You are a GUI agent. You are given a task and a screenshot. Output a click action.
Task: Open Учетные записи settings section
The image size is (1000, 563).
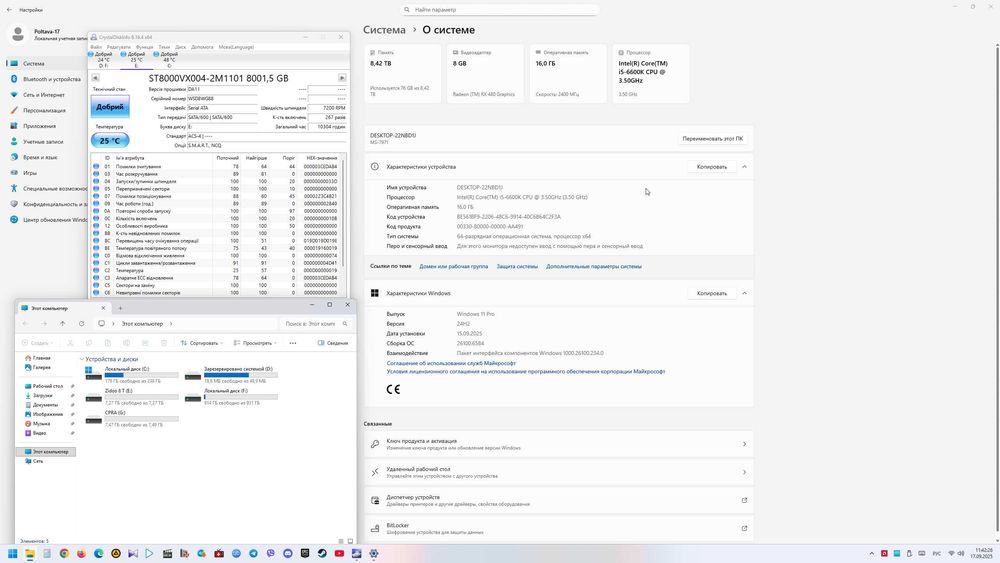point(37,142)
